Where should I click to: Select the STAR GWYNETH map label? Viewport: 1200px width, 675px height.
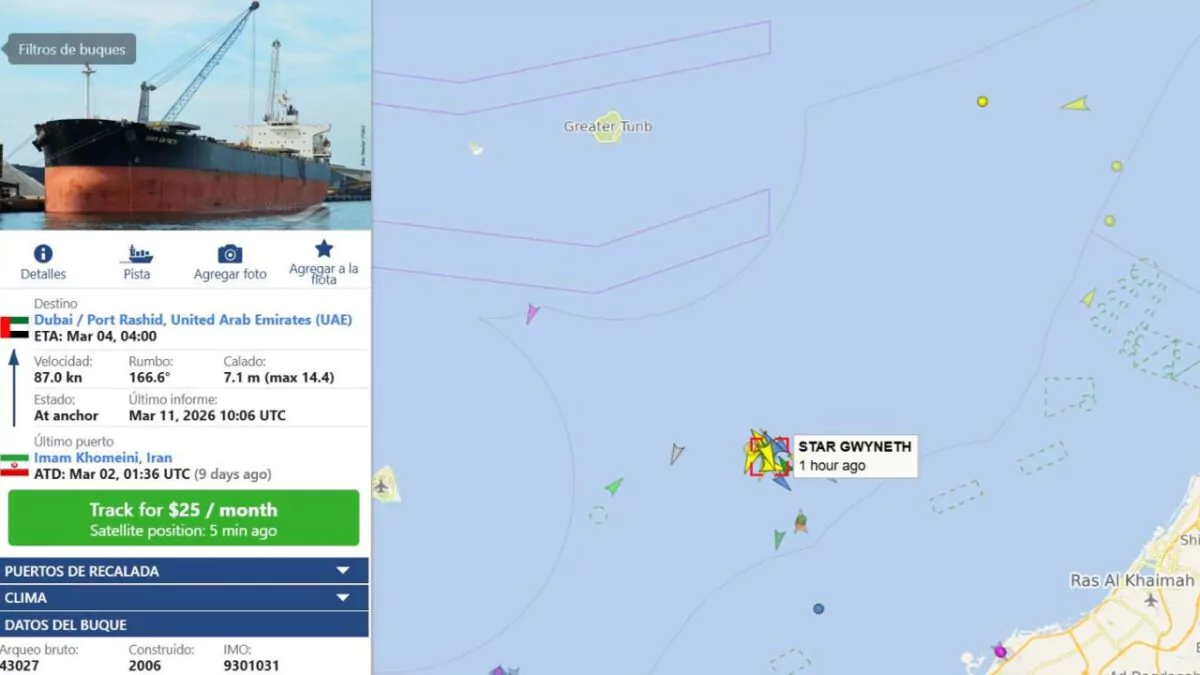pyautogui.click(x=855, y=447)
